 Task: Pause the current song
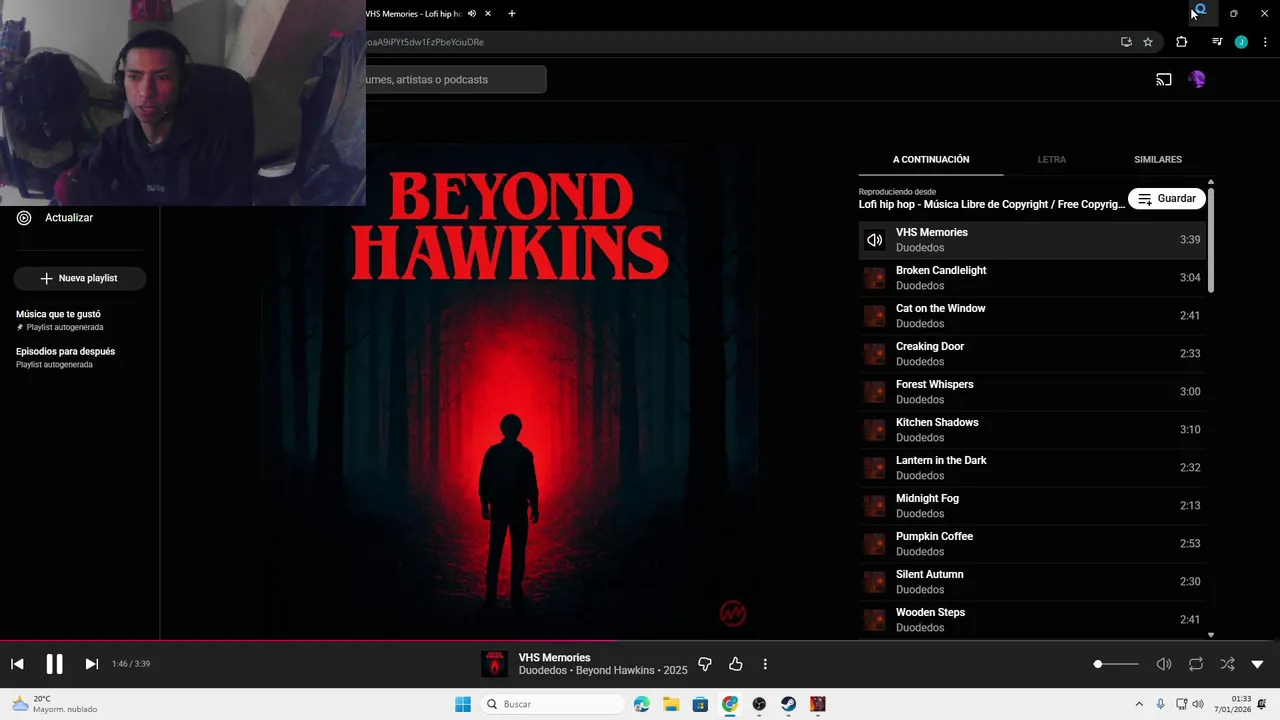[54, 664]
